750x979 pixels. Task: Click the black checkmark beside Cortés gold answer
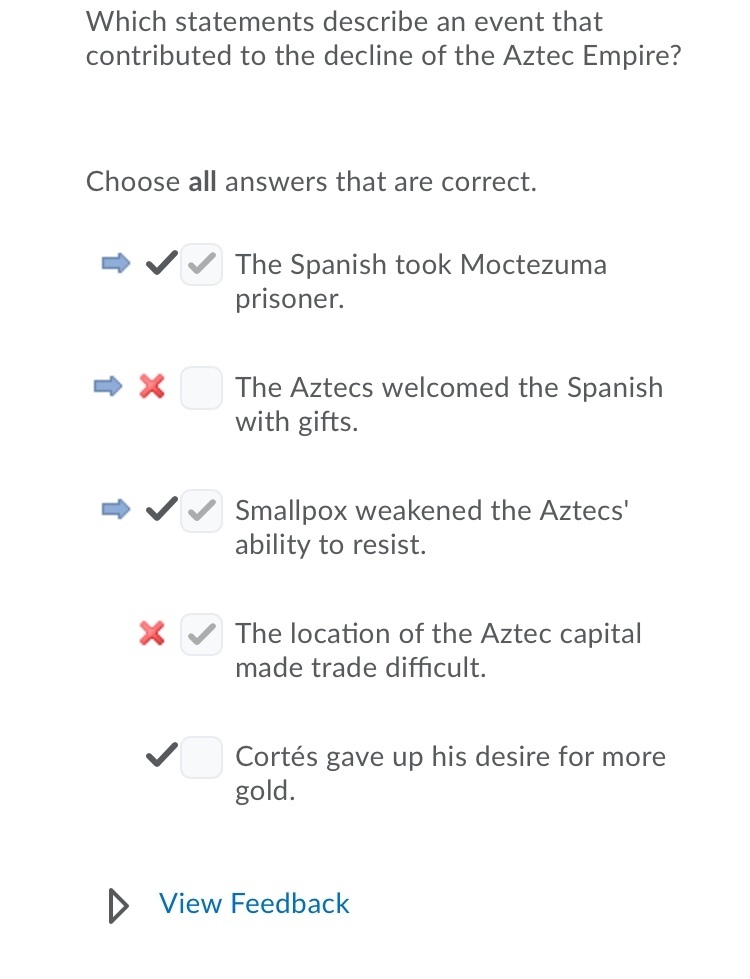click(162, 755)
